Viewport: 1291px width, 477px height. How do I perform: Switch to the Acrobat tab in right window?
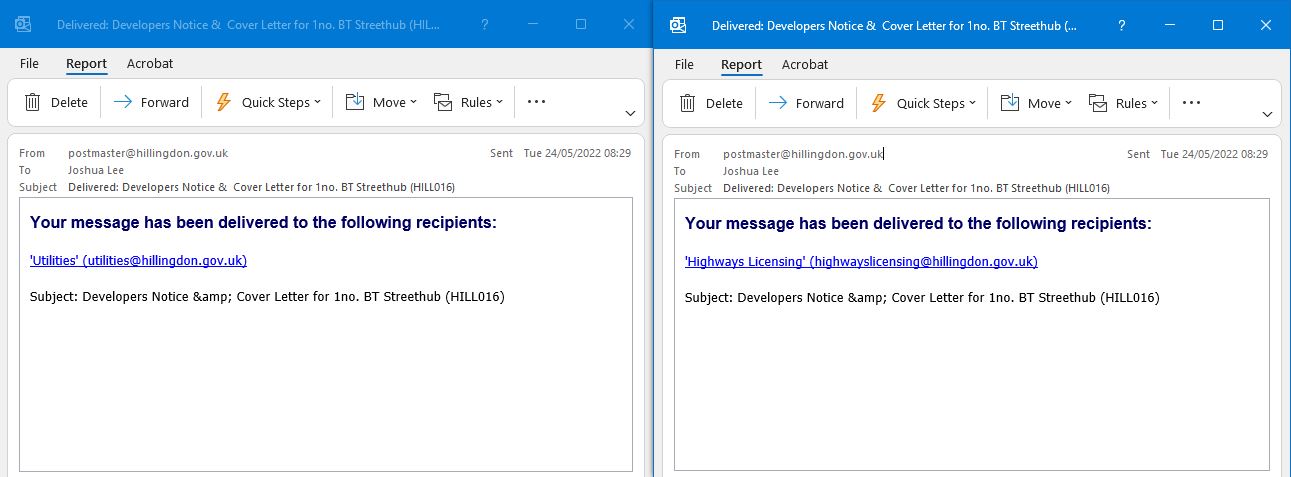point(804,64)
